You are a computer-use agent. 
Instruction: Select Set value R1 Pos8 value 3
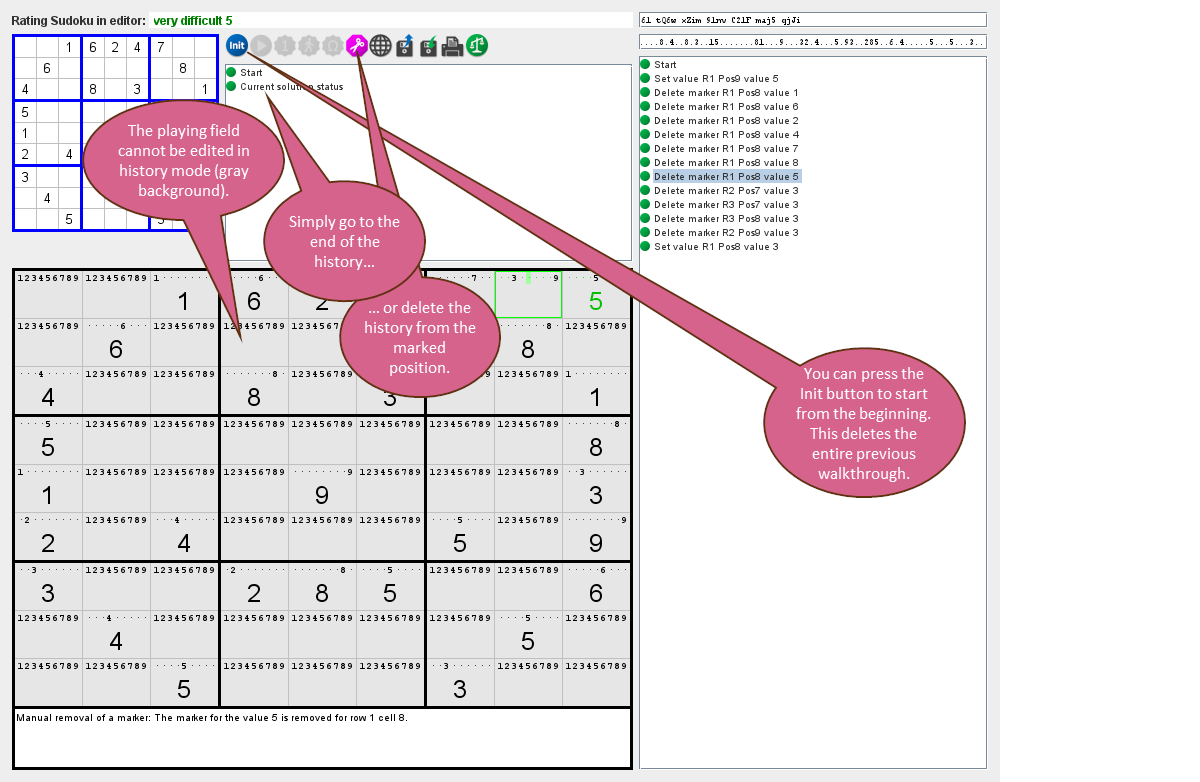coord(716,247)
